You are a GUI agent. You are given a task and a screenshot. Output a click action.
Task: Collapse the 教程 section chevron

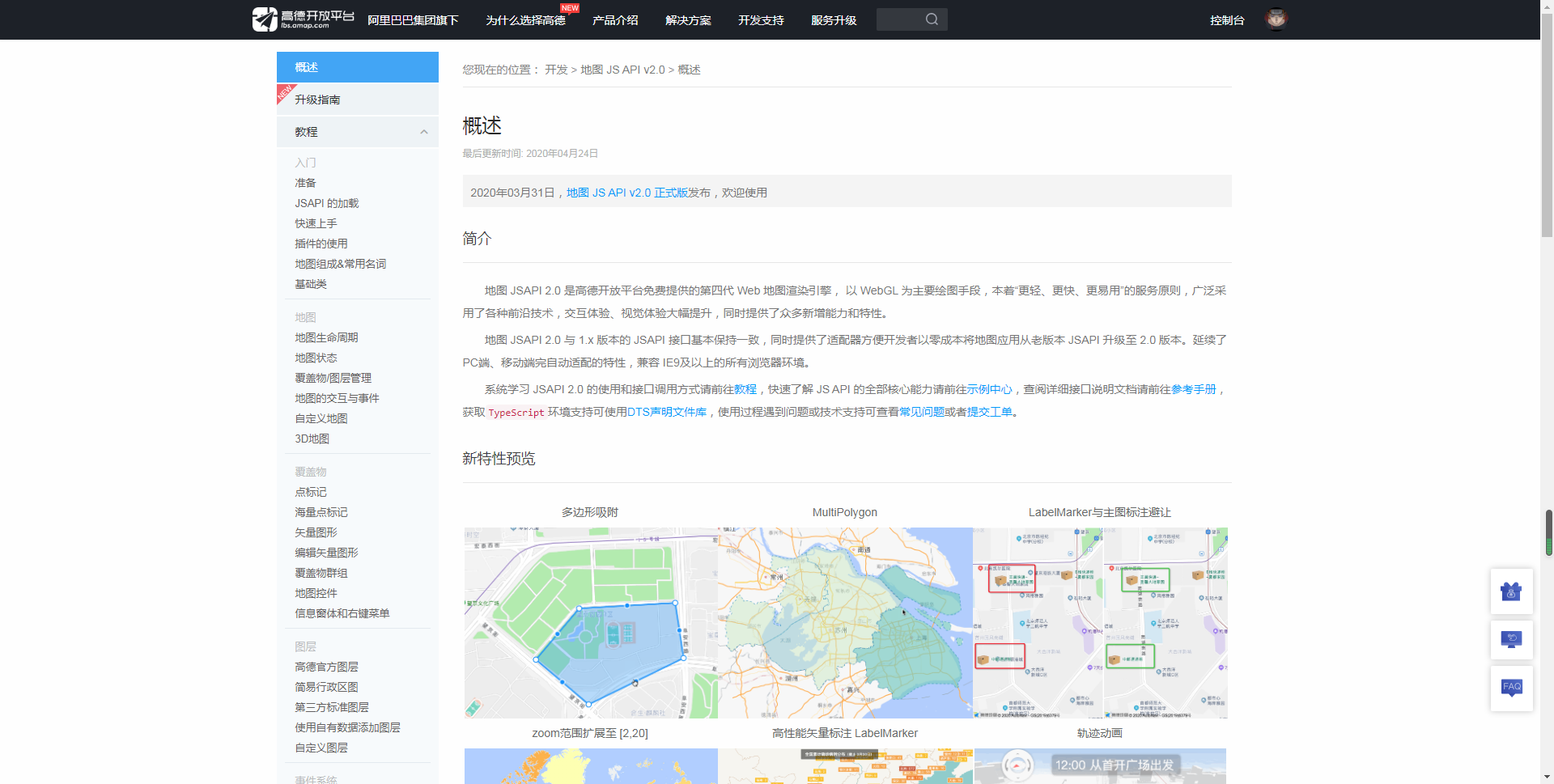click(423, 132)
